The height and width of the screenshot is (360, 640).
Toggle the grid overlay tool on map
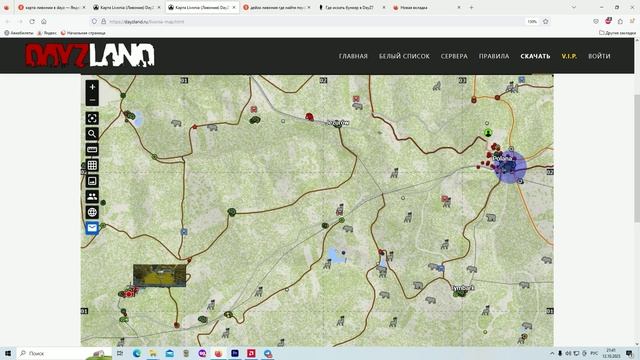pyautogui.click(x=92, y=165)
